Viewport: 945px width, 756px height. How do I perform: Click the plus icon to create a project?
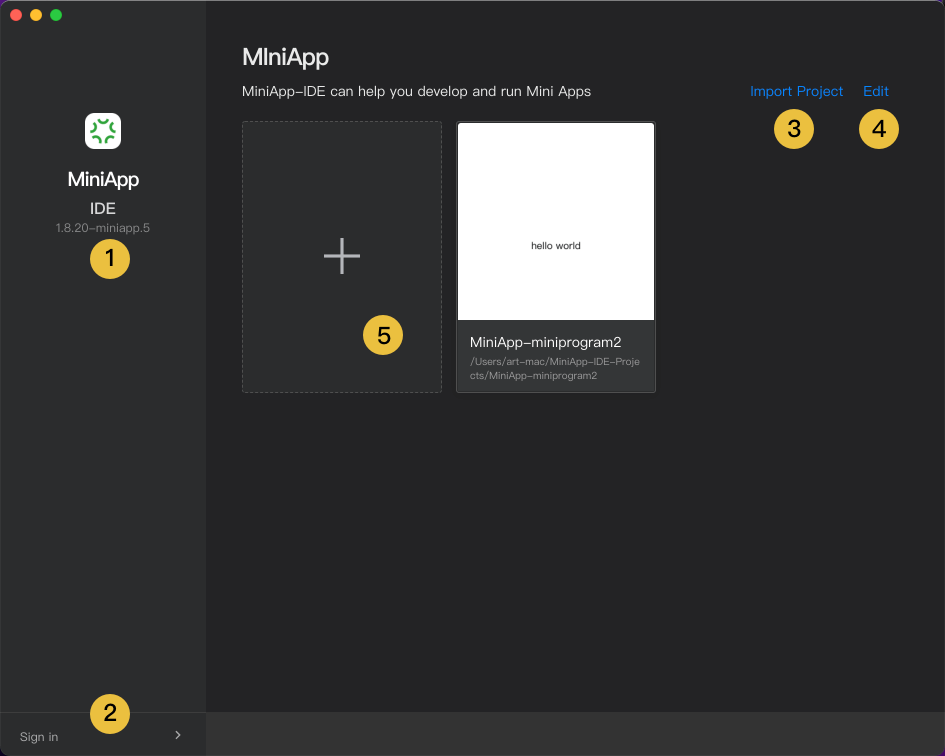point(342,256)
